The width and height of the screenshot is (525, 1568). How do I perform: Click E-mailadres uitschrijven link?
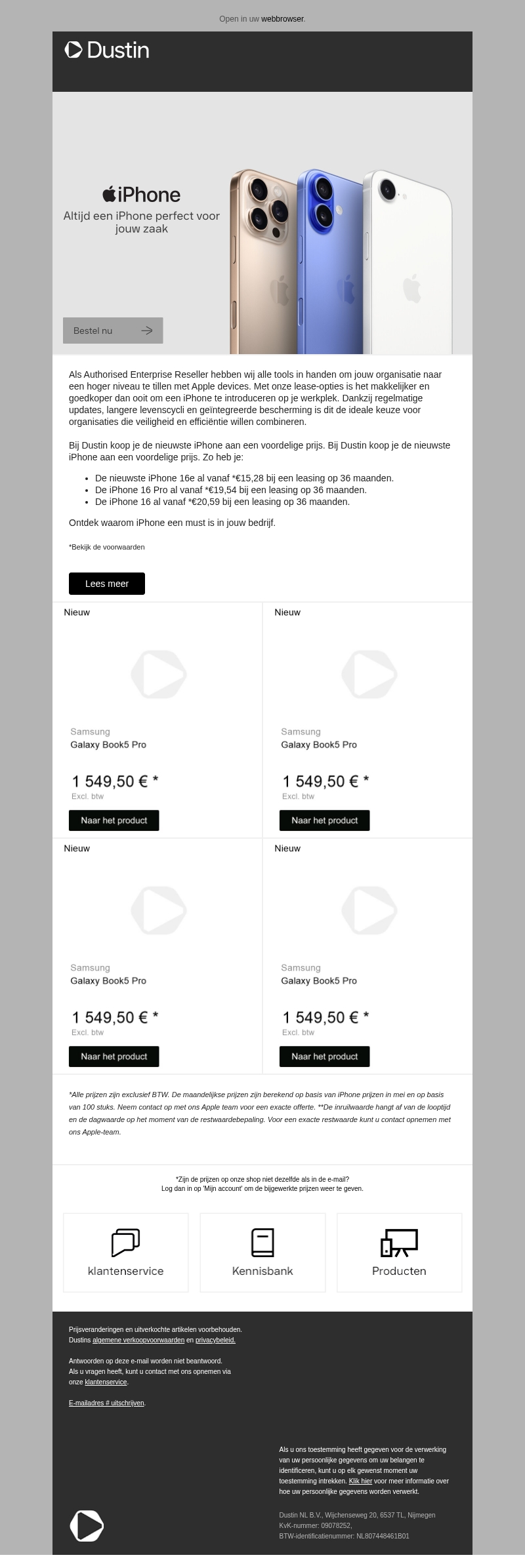point(106,1403)
